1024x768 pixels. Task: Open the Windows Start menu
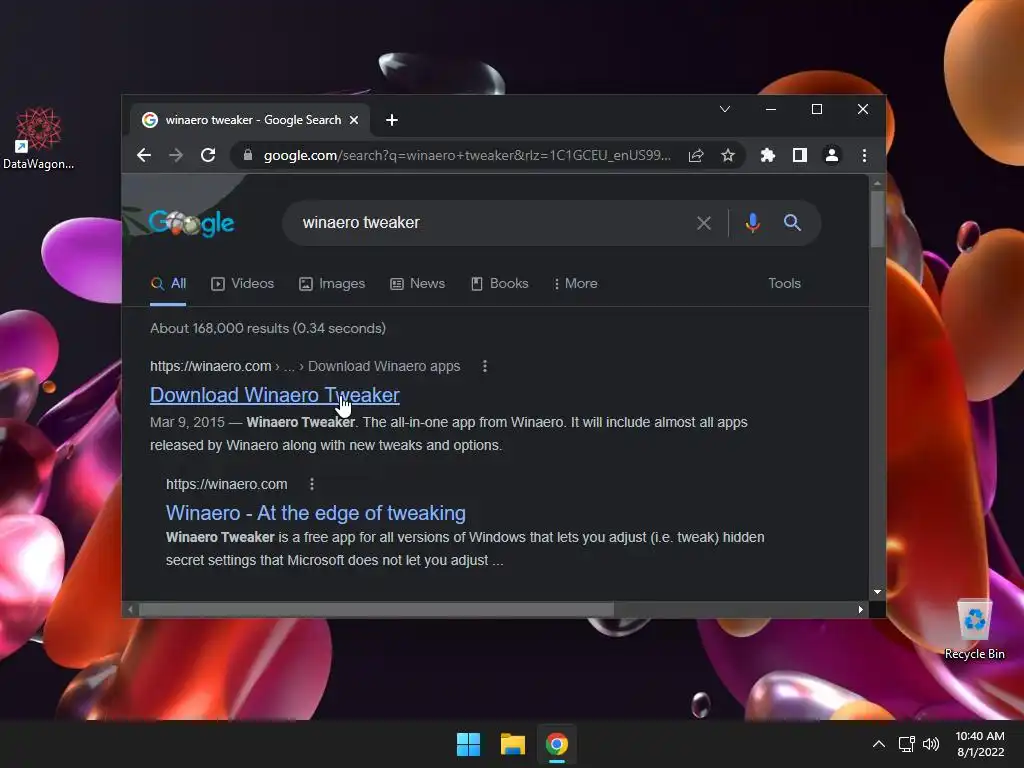468,744
